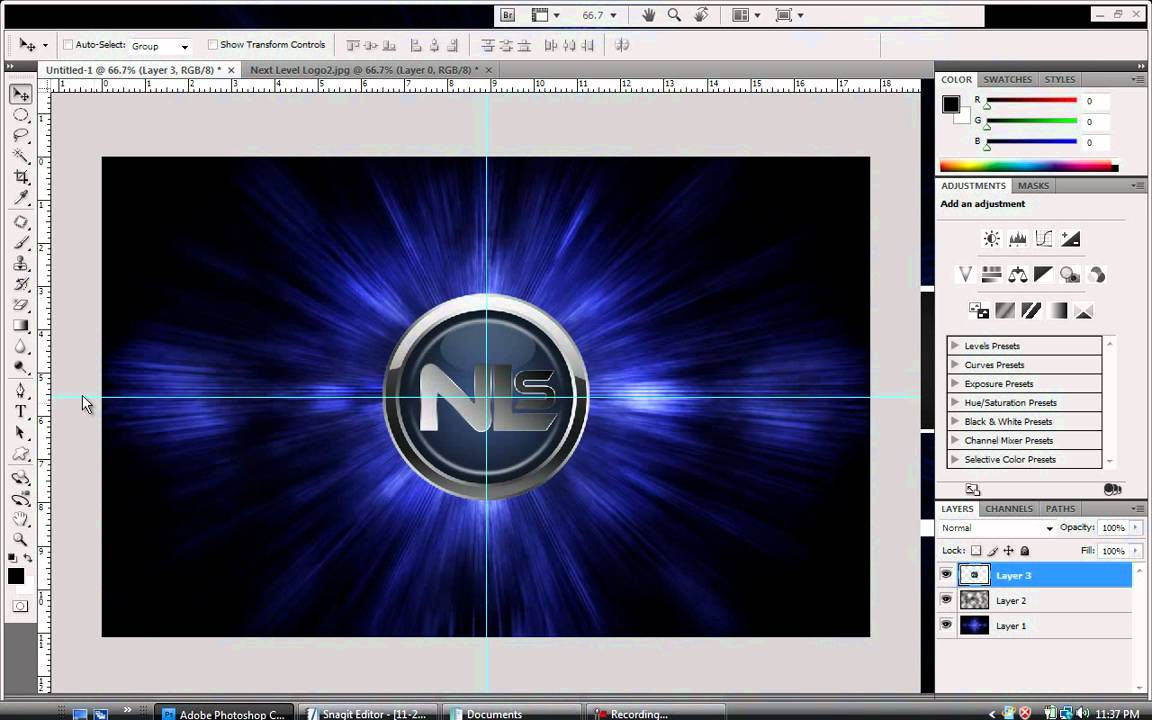Switch to Next Level Logo2.jpg document tab
Image resolution: width=1152 pixels, height=720 pixels.
tap(364, 70)
